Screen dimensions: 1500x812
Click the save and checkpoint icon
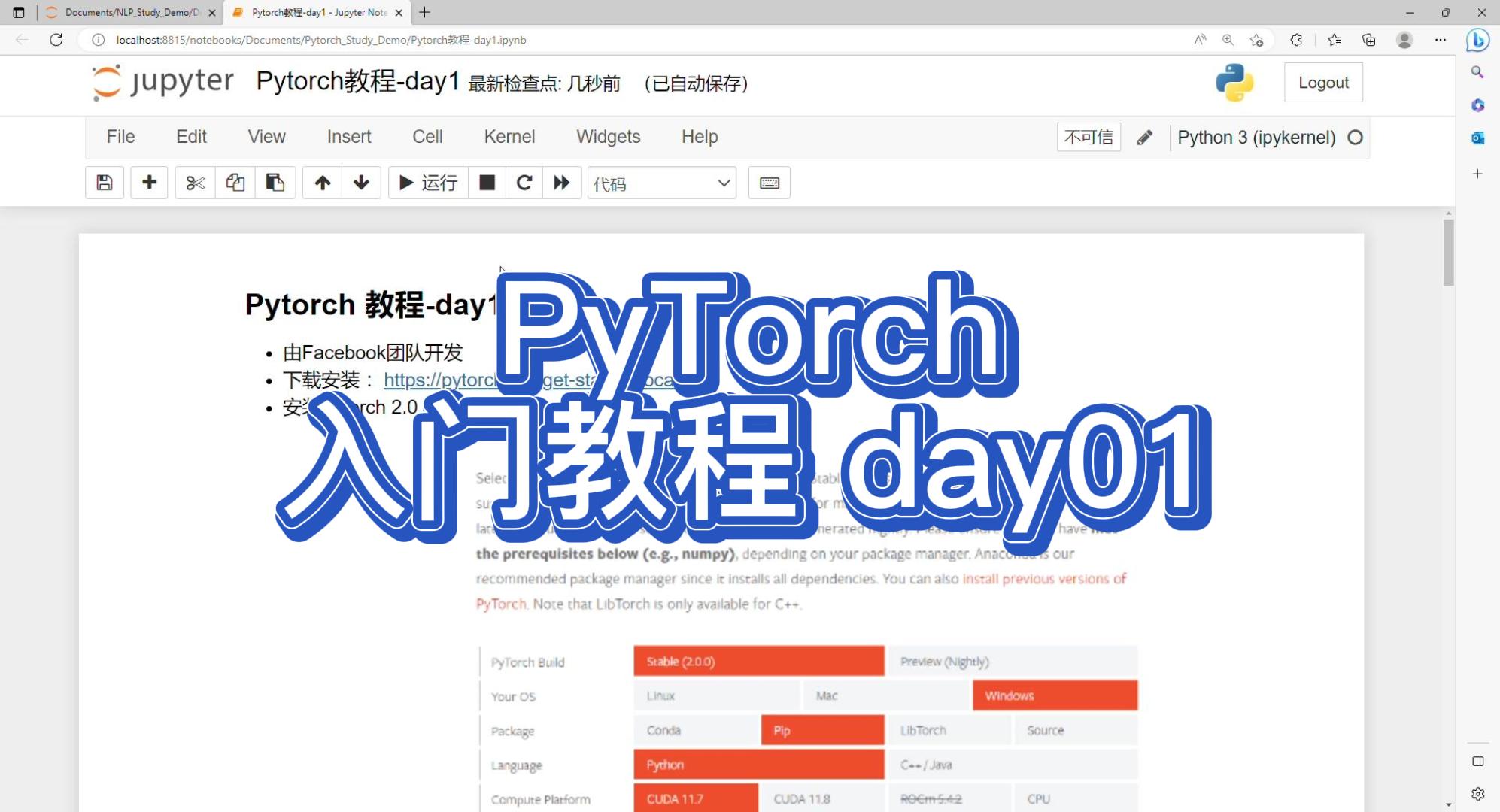(x=105, y=183)
